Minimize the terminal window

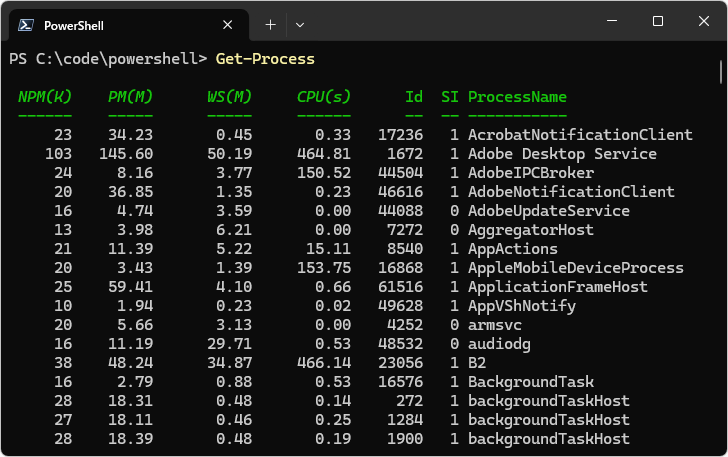[612, 21]
